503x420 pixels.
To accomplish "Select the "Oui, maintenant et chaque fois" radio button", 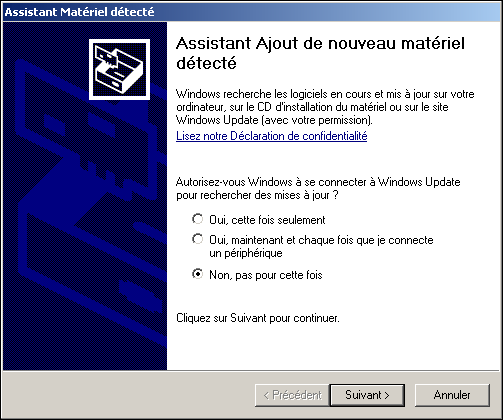I will (x=198, y=239).
